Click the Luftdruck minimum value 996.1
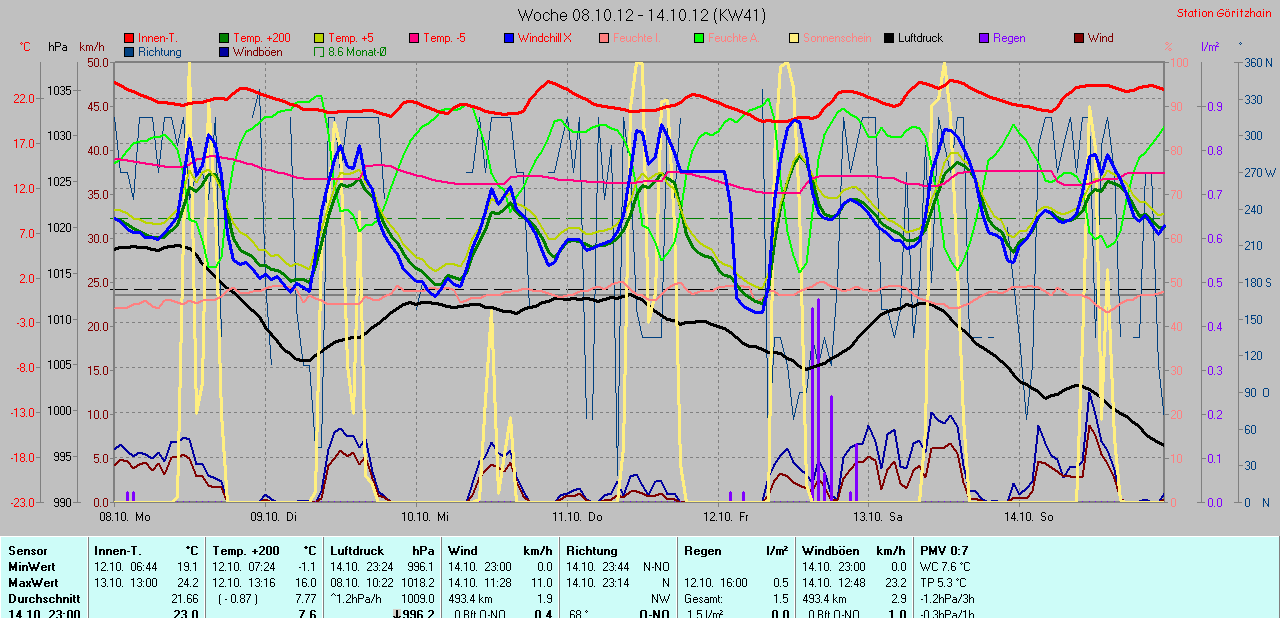 tap(419, 567)
